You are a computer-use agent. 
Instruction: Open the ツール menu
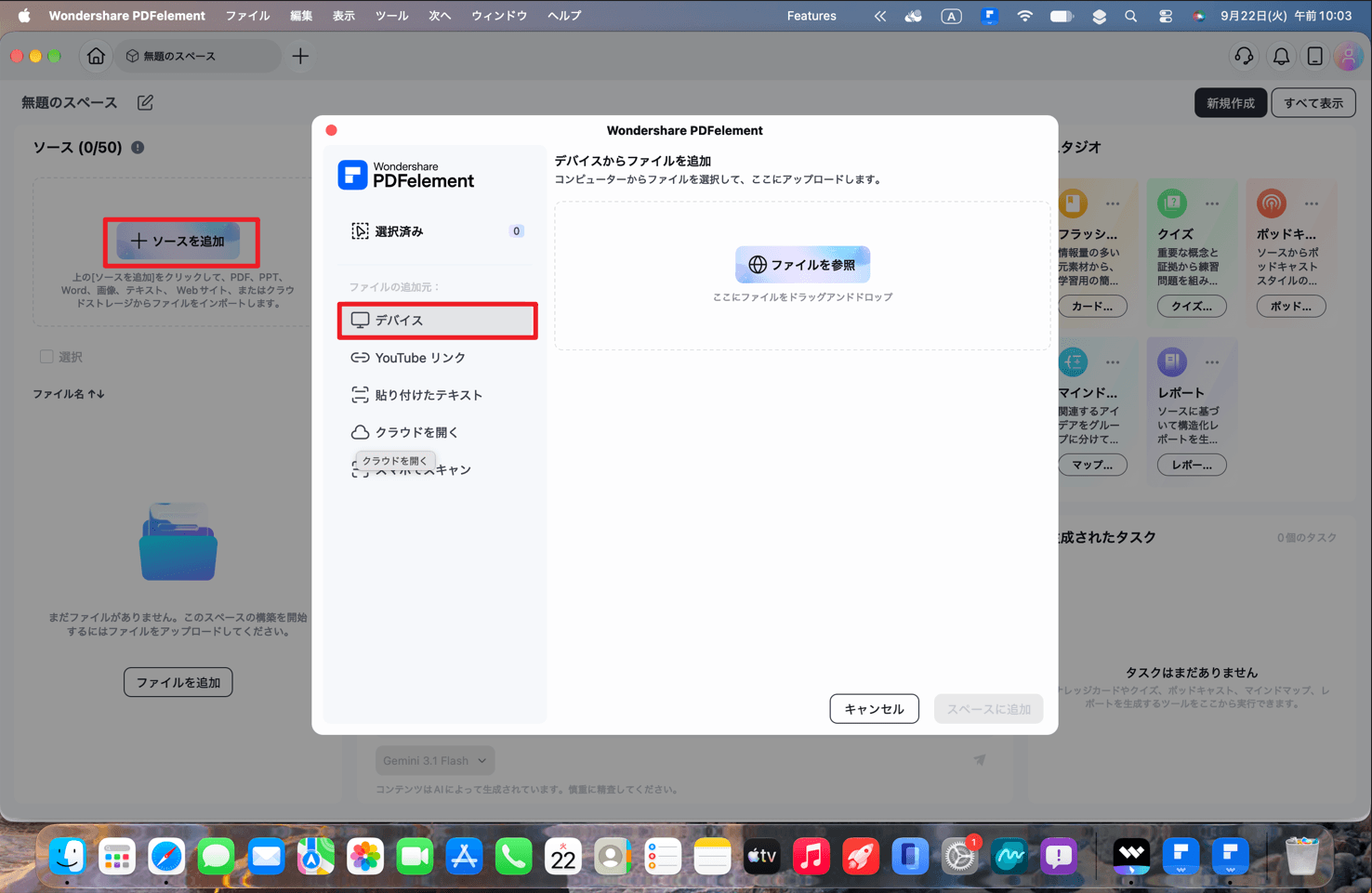point(391,16)
